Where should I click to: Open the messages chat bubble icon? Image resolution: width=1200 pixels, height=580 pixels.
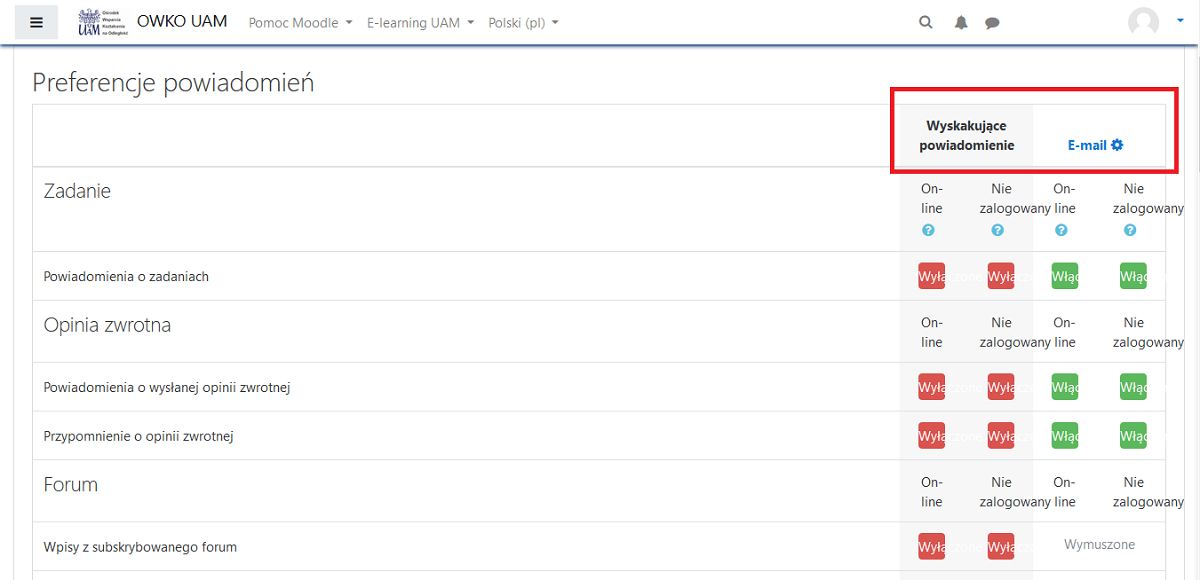pyautogui.click(x=992, y=21)
